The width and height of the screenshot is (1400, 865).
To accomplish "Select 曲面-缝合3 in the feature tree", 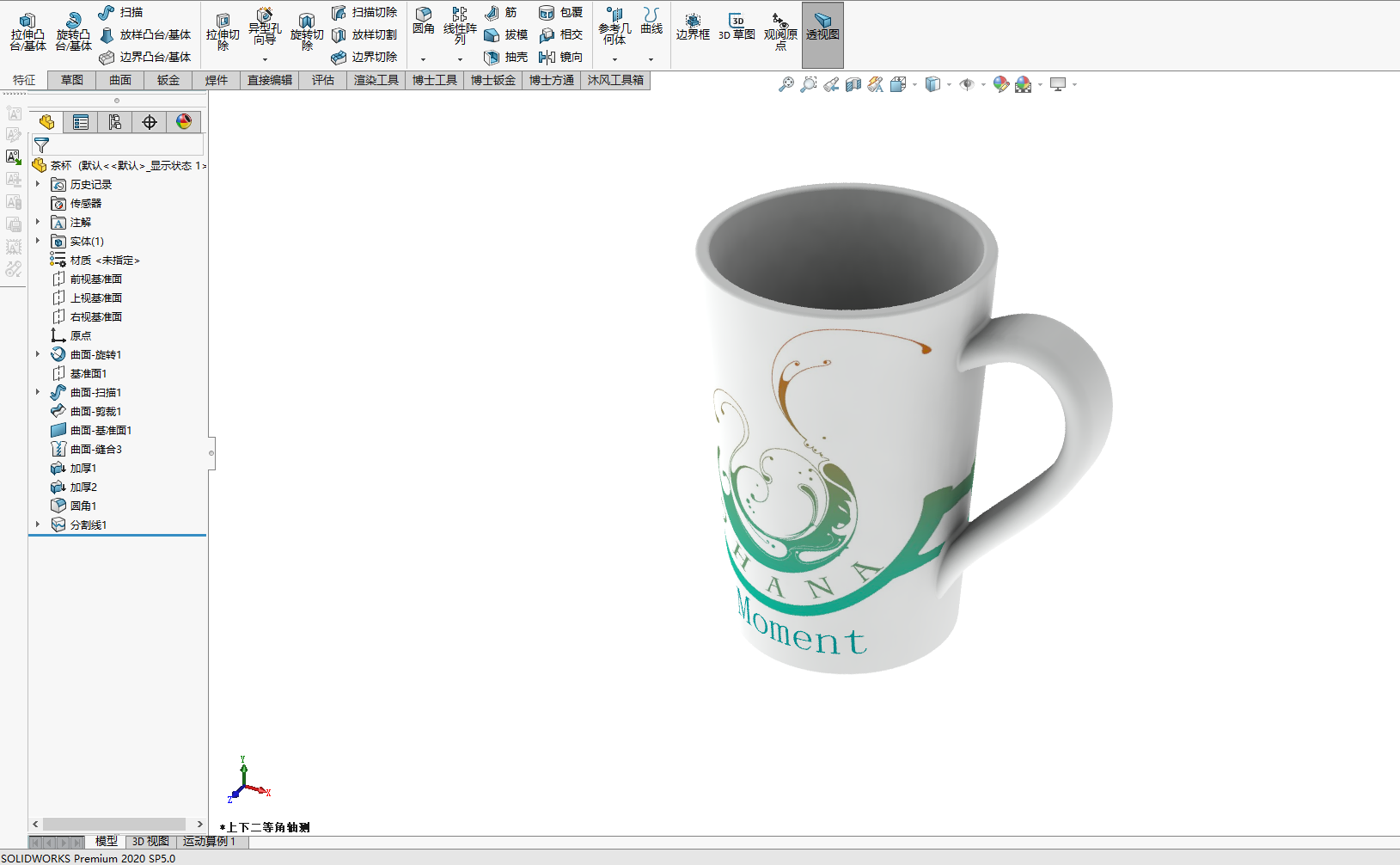I will pyautogui.click(x=86, y=449).
